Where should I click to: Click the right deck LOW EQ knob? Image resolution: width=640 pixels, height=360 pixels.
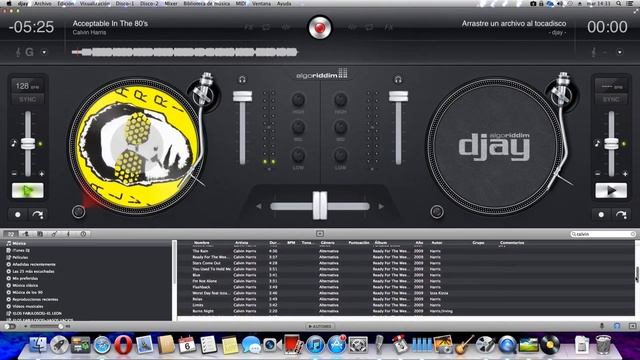pos(340,156)
